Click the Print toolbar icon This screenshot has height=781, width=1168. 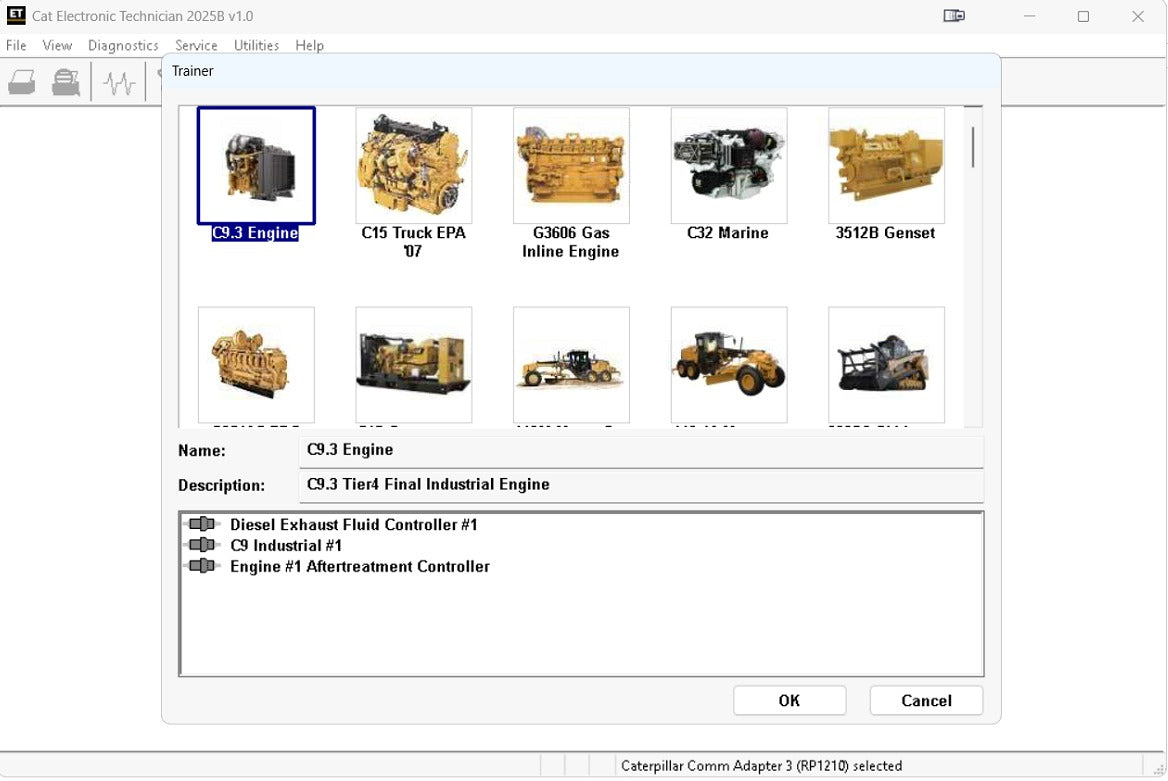[x=21, y=81]
